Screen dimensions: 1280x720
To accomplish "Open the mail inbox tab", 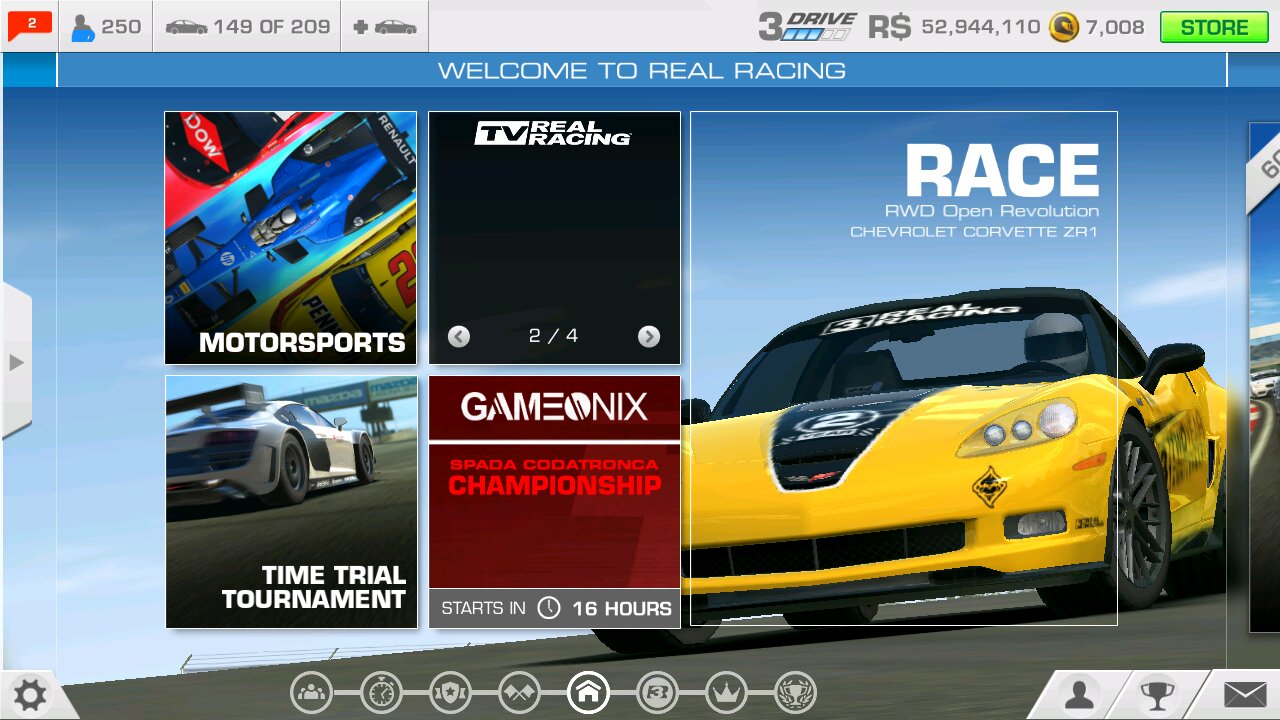I will (1244, 695).
